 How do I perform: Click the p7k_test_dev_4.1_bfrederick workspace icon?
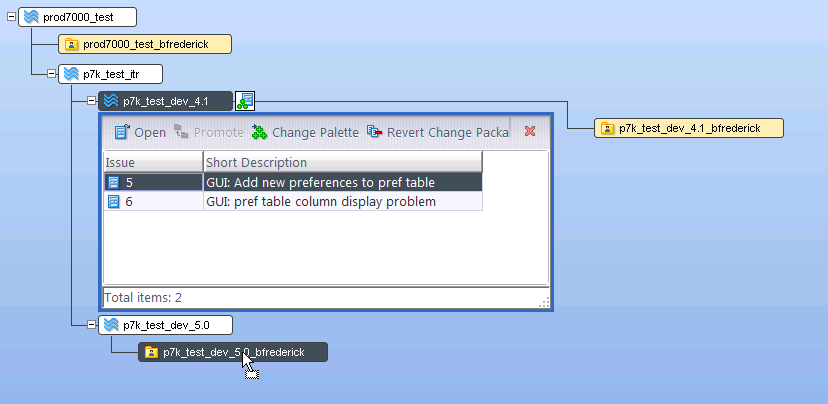click(x=607, y=128)
